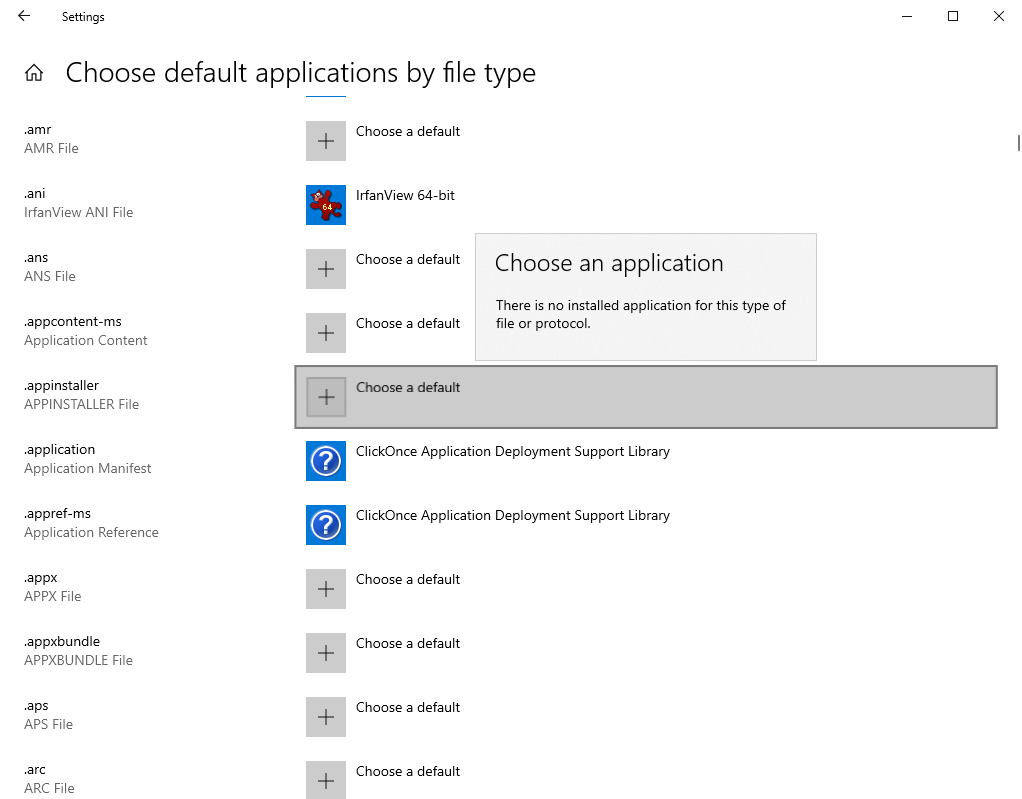Viewport: 1022px width, 799px height.
Task: Click the plus icon for .aps
Action: coord(326,717)
